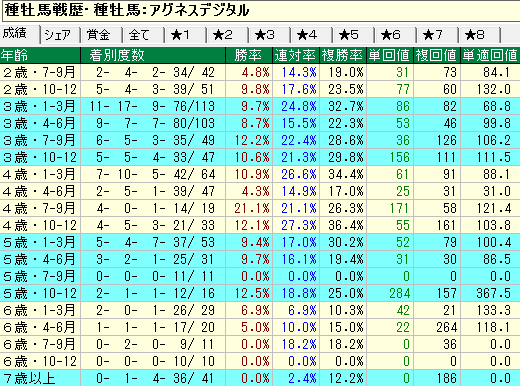Select the 7歳以上 row
The width and height of the screenshot is (520, 386).
[x=260, y=378]
